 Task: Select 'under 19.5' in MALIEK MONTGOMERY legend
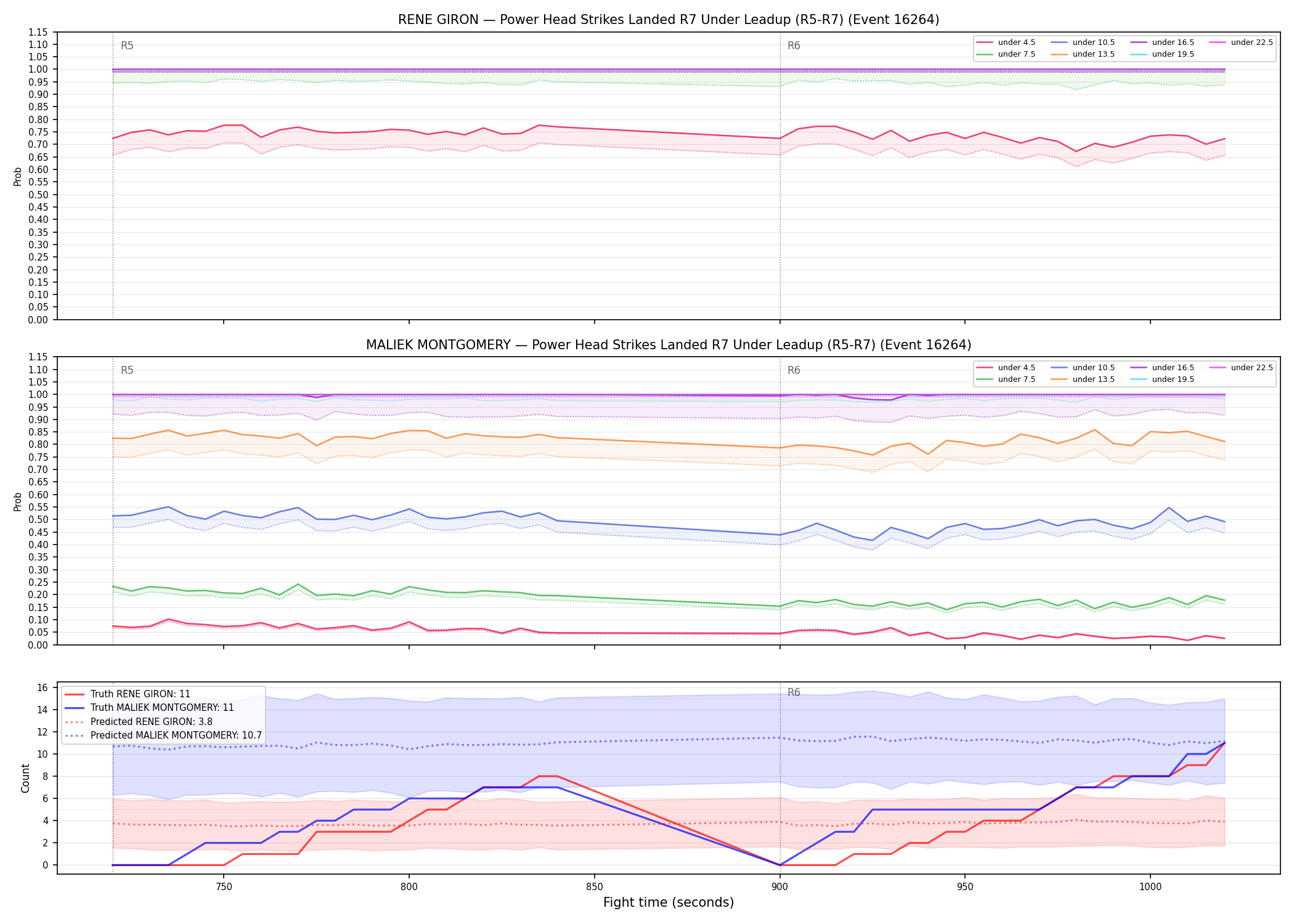click(x=1162, y=379)
